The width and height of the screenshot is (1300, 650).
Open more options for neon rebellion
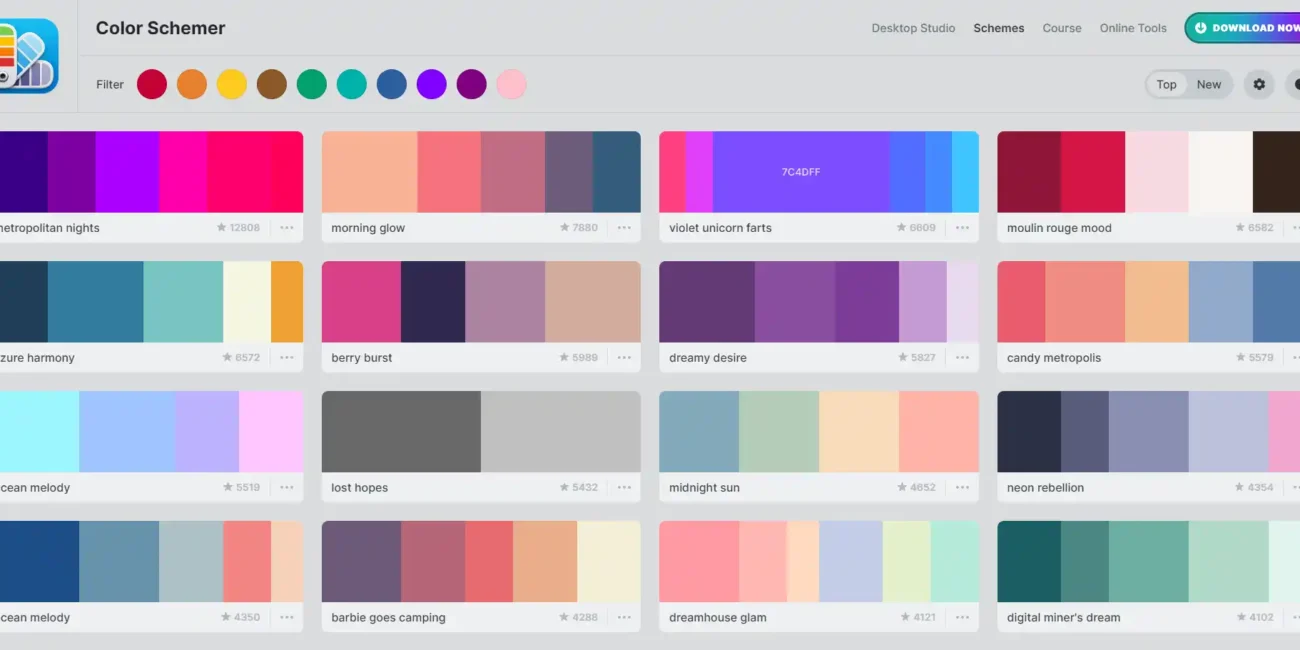click(1294, 488)
